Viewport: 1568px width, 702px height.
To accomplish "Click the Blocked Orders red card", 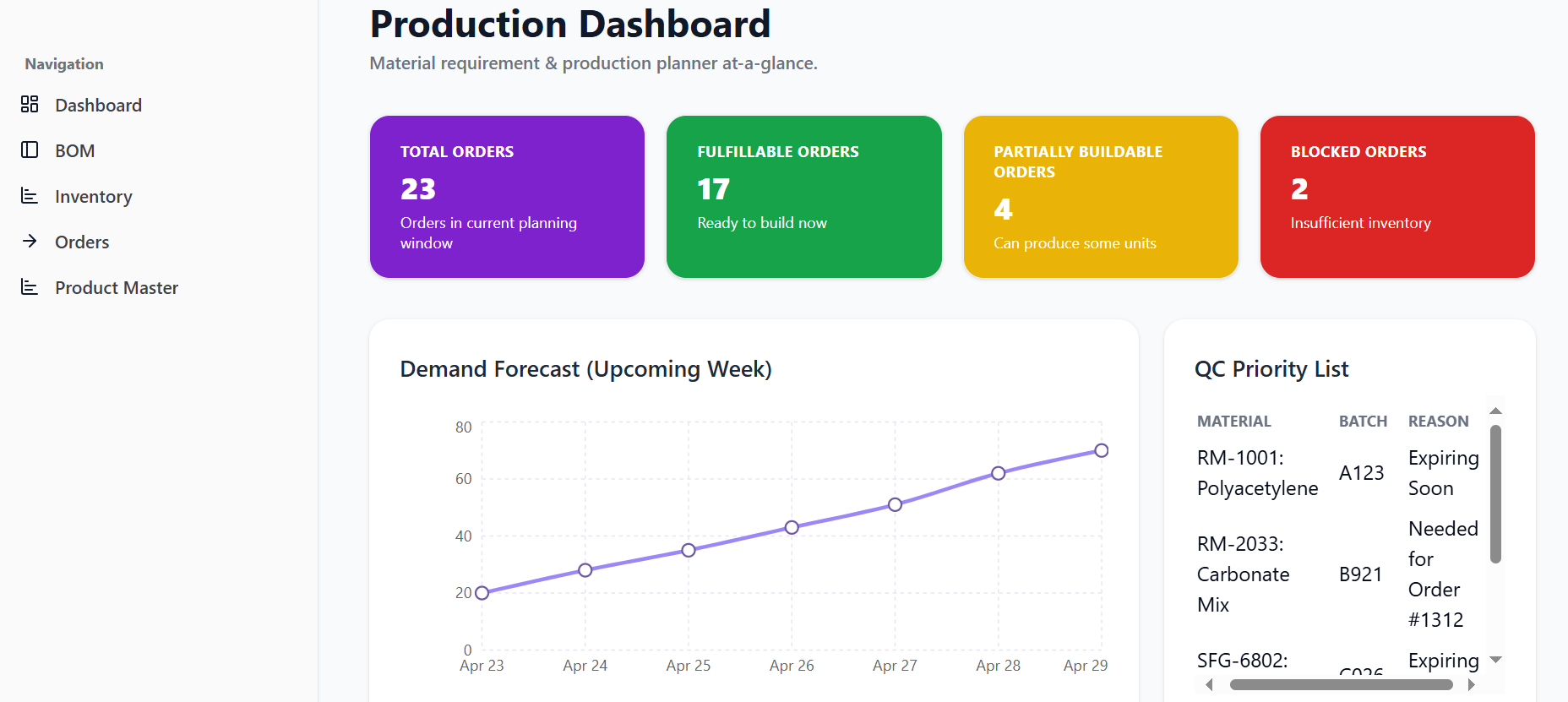I will pos(1396,197).
